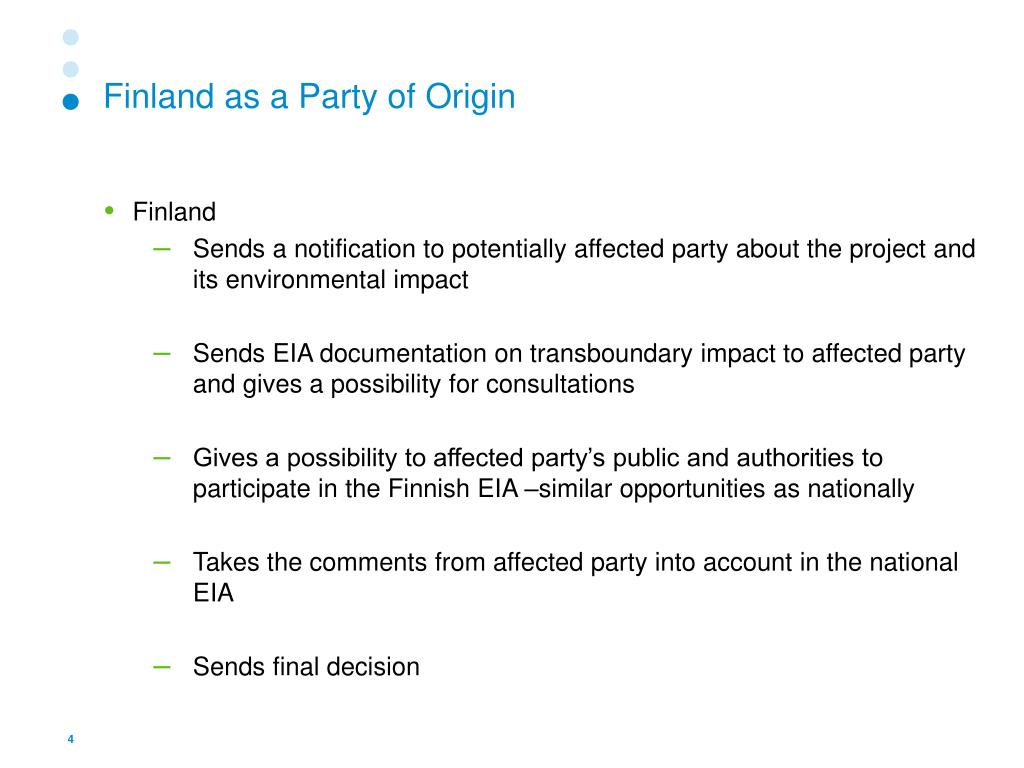Click the green dash before 'Takes the comments'
This screenshot has width=1024, height=768.
(x=161, y=562)
